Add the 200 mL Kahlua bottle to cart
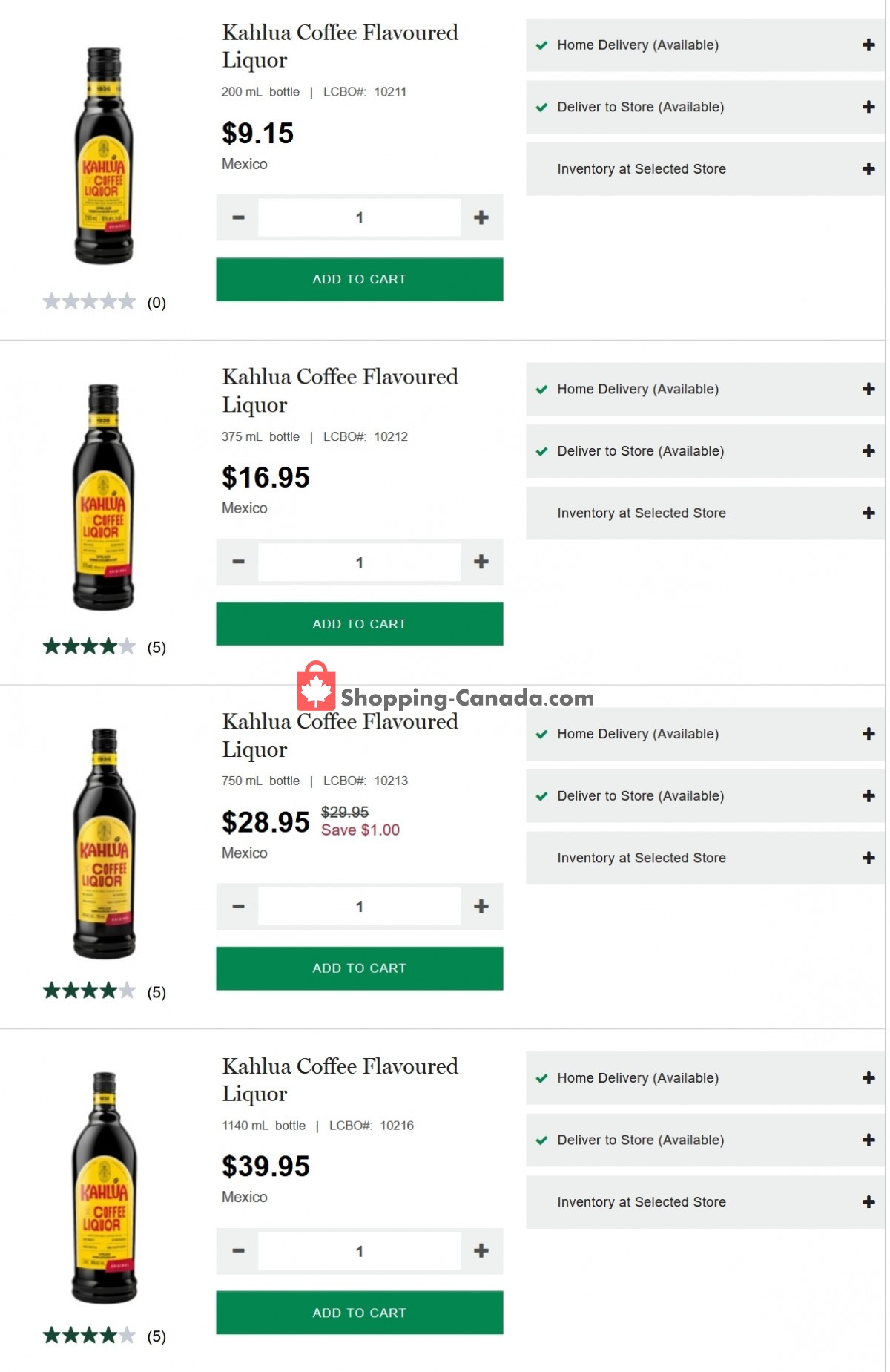890x1372 pixels. 359,279
